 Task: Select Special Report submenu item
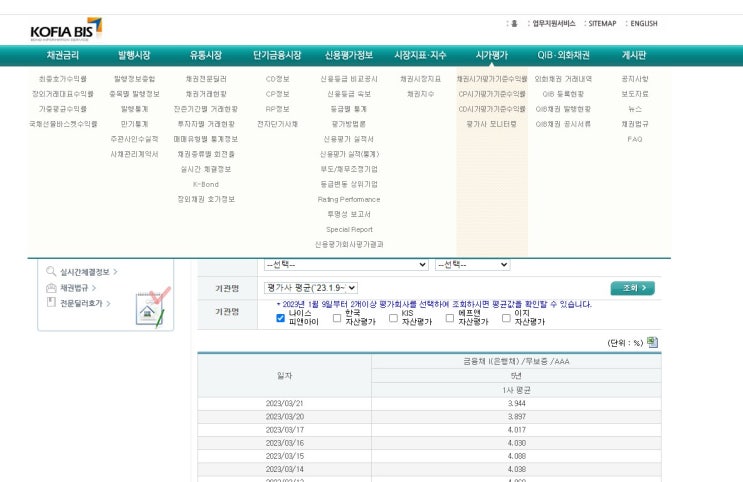point(349,229)
